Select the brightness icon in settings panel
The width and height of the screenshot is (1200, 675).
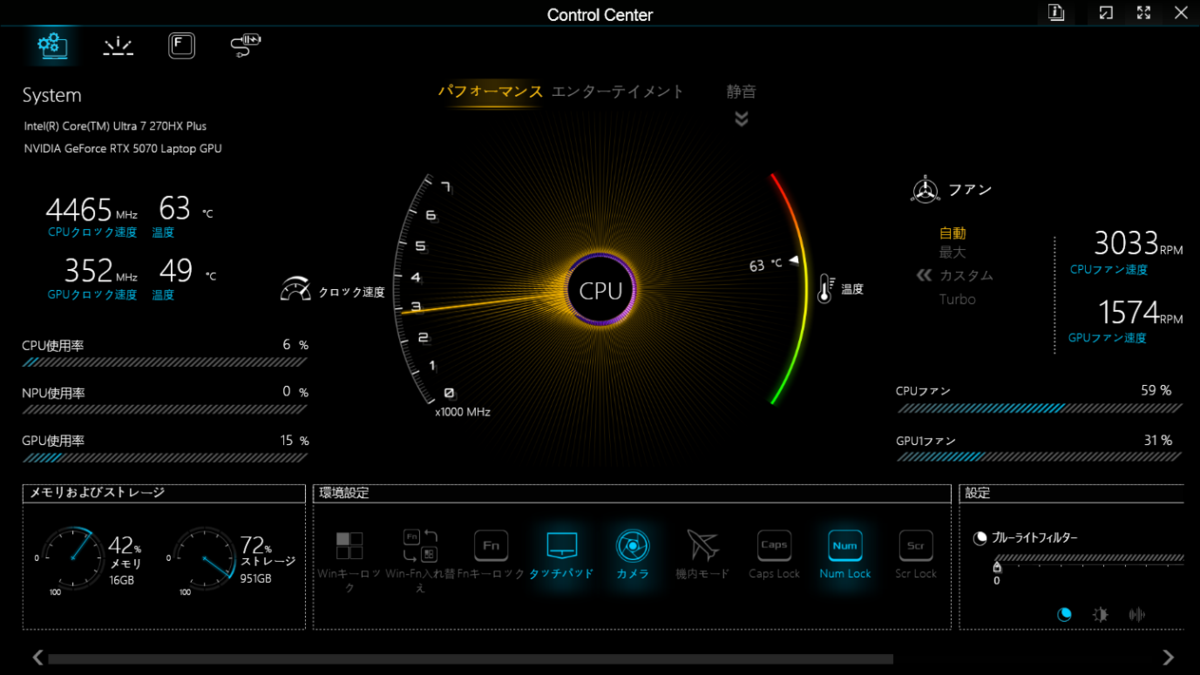1100,615
